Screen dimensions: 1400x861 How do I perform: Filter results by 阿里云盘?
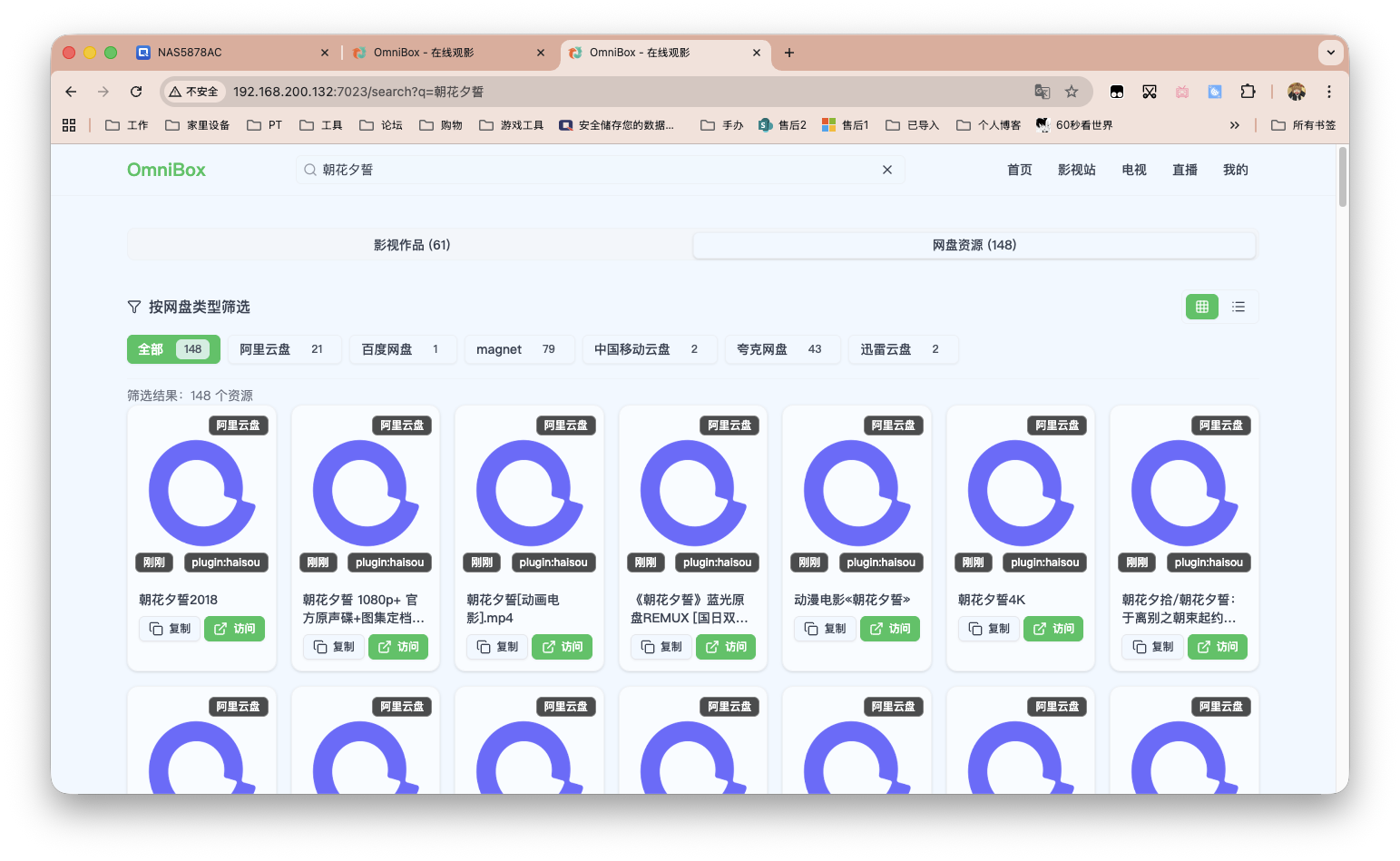click(284, 349)
